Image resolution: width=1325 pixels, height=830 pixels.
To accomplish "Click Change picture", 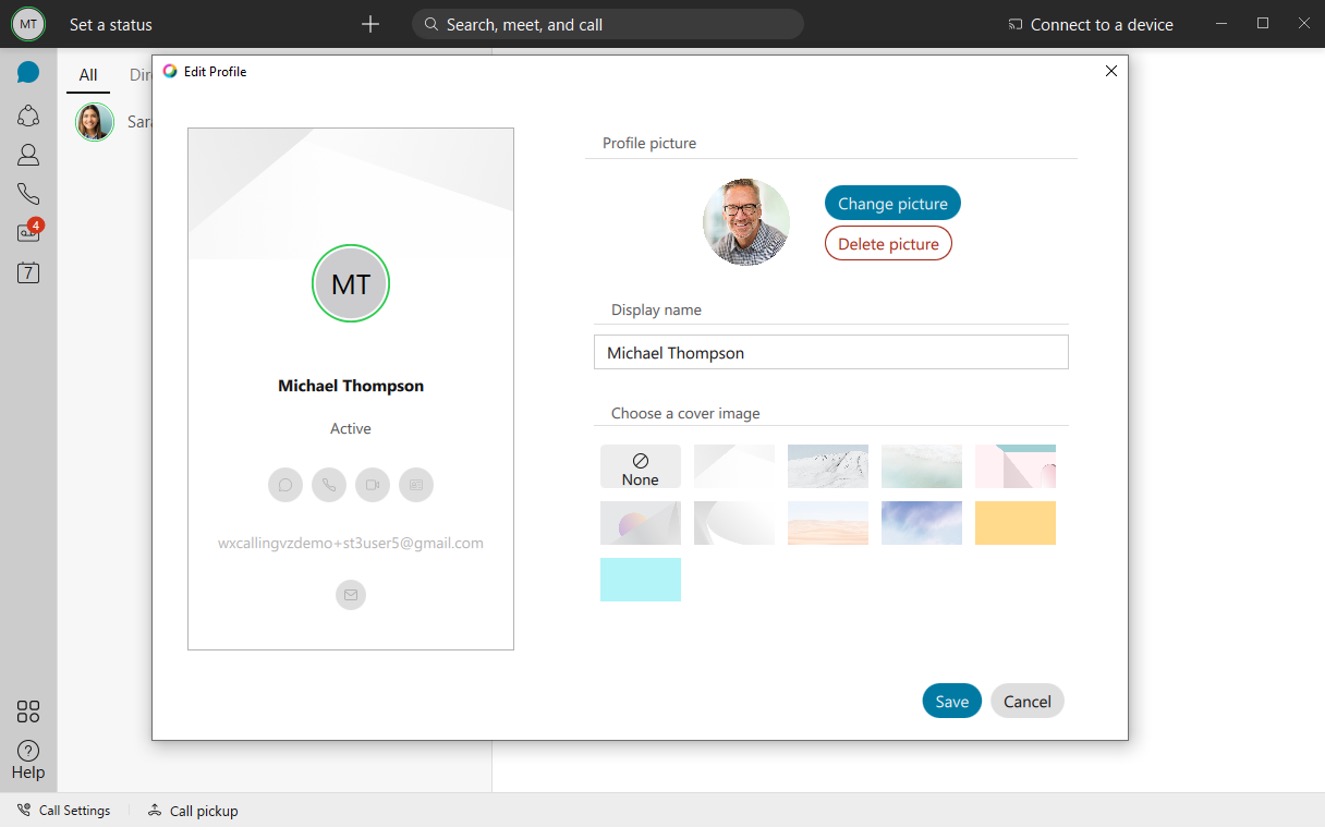I will (891, 203).
